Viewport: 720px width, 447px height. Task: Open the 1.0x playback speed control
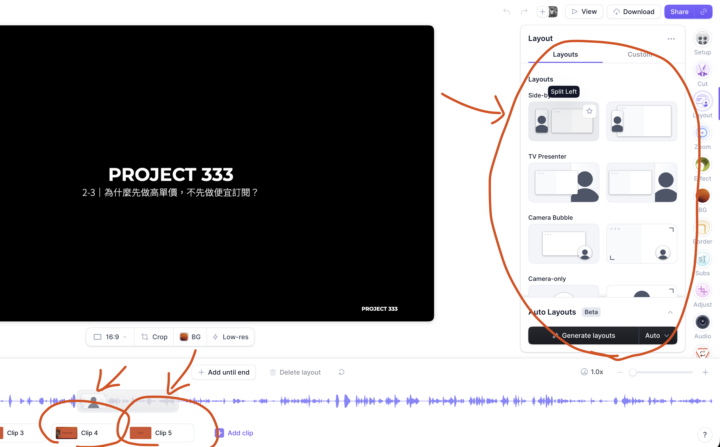coord(592,372)
